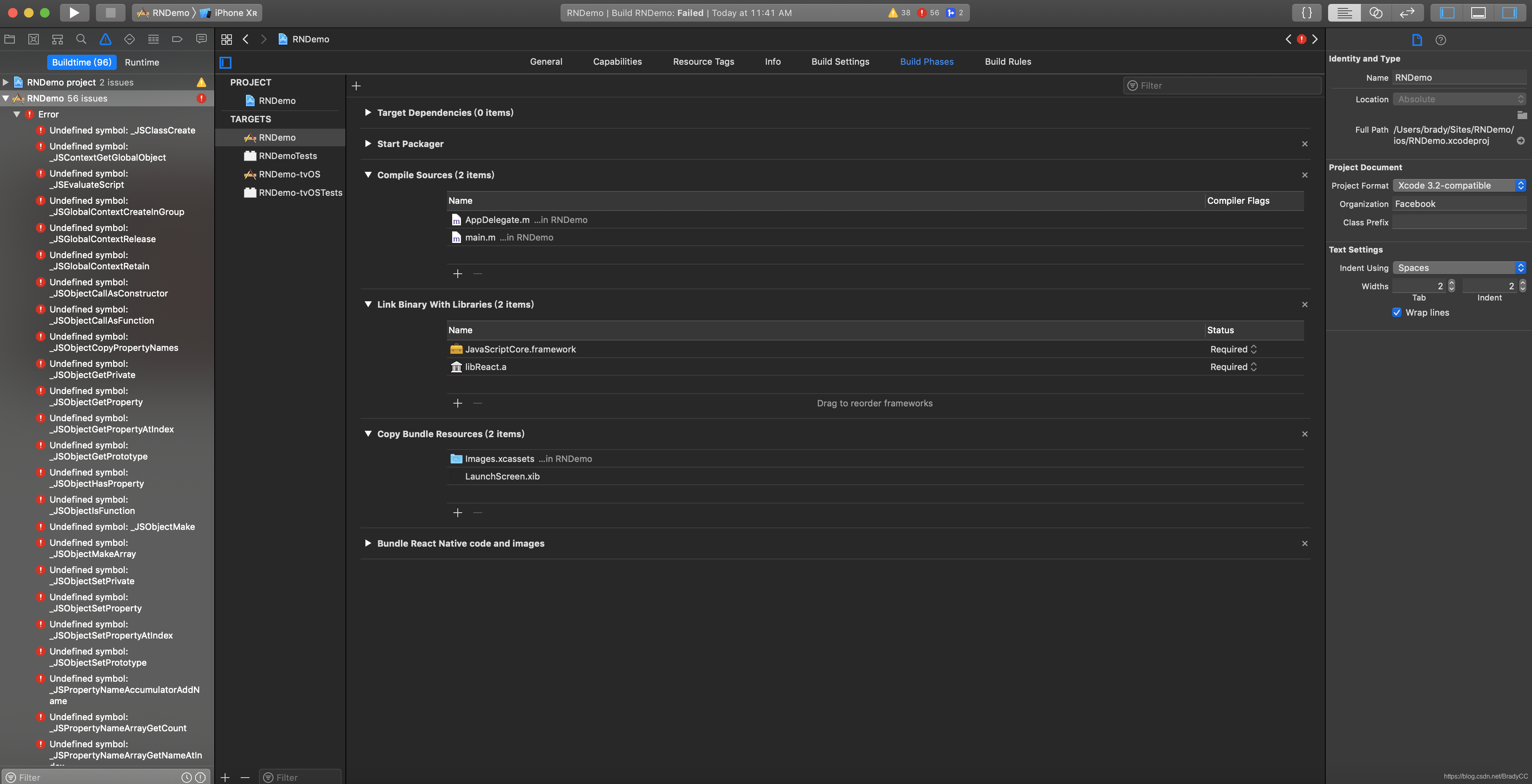
Task: Open the Version editor arrows icon
Action: 1406,12
